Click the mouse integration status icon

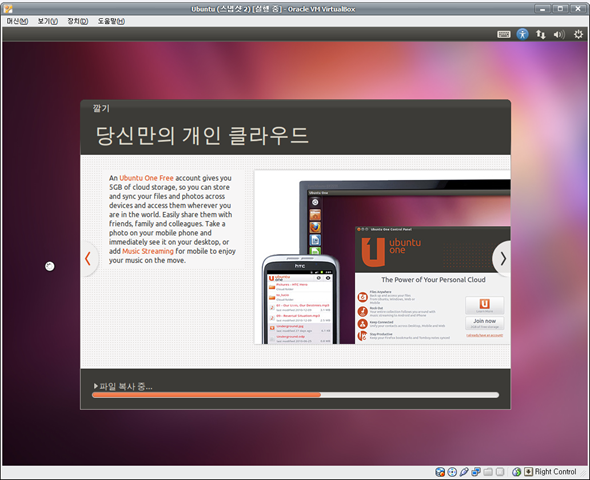point(517,472)
